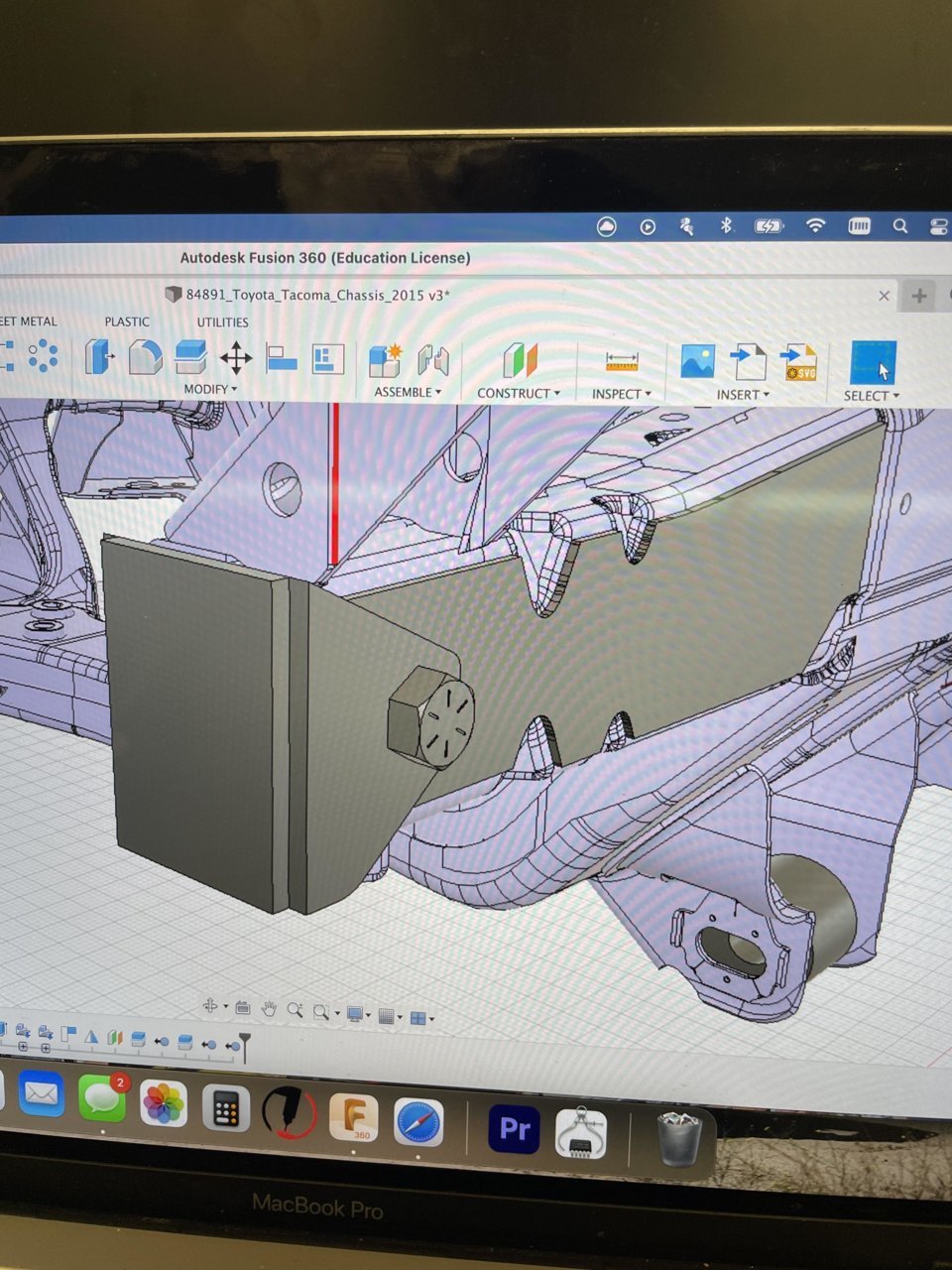Switch to Fusion 360 Dock icon

[353, 1118]
